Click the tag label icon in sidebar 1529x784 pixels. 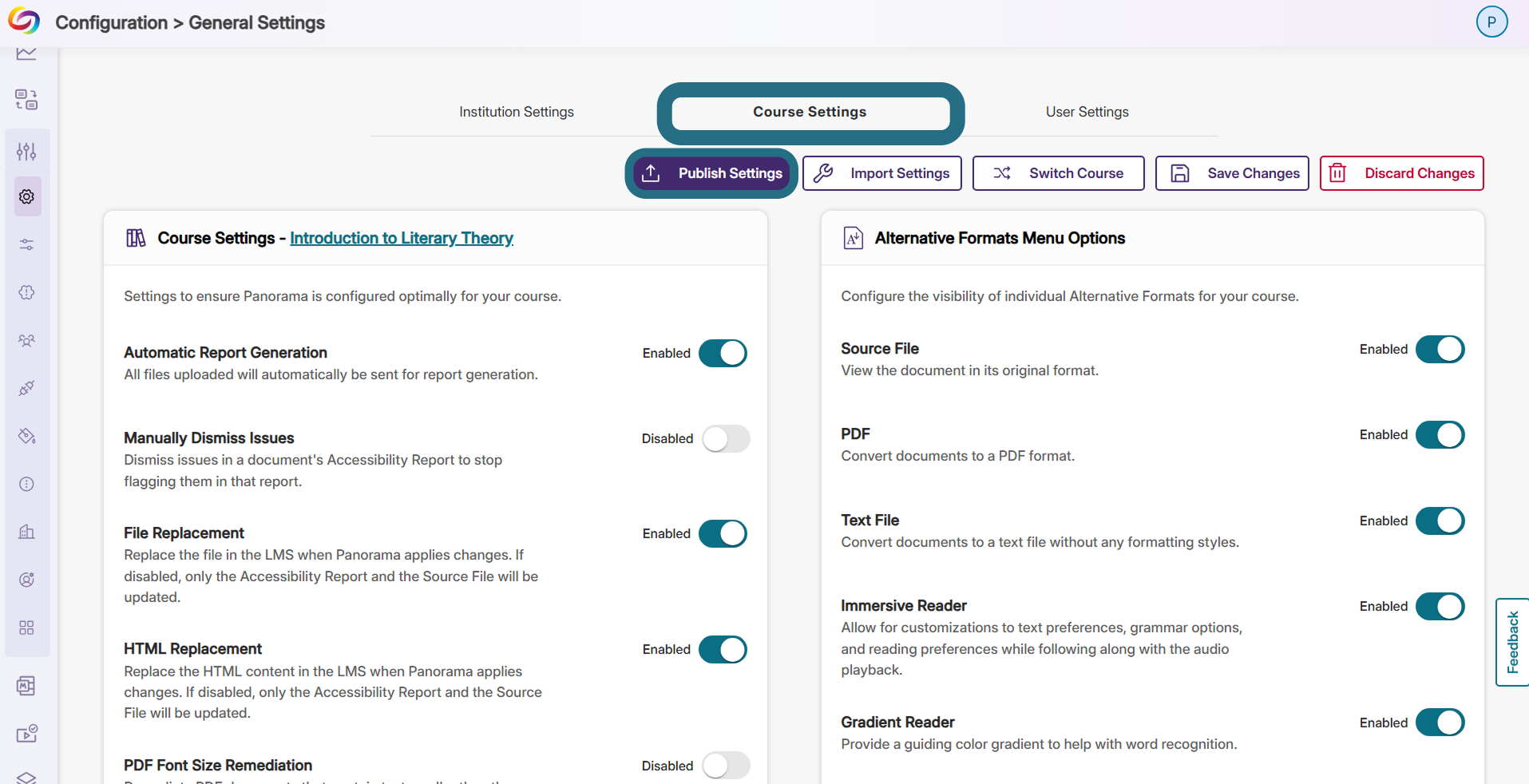click(27, 436)
